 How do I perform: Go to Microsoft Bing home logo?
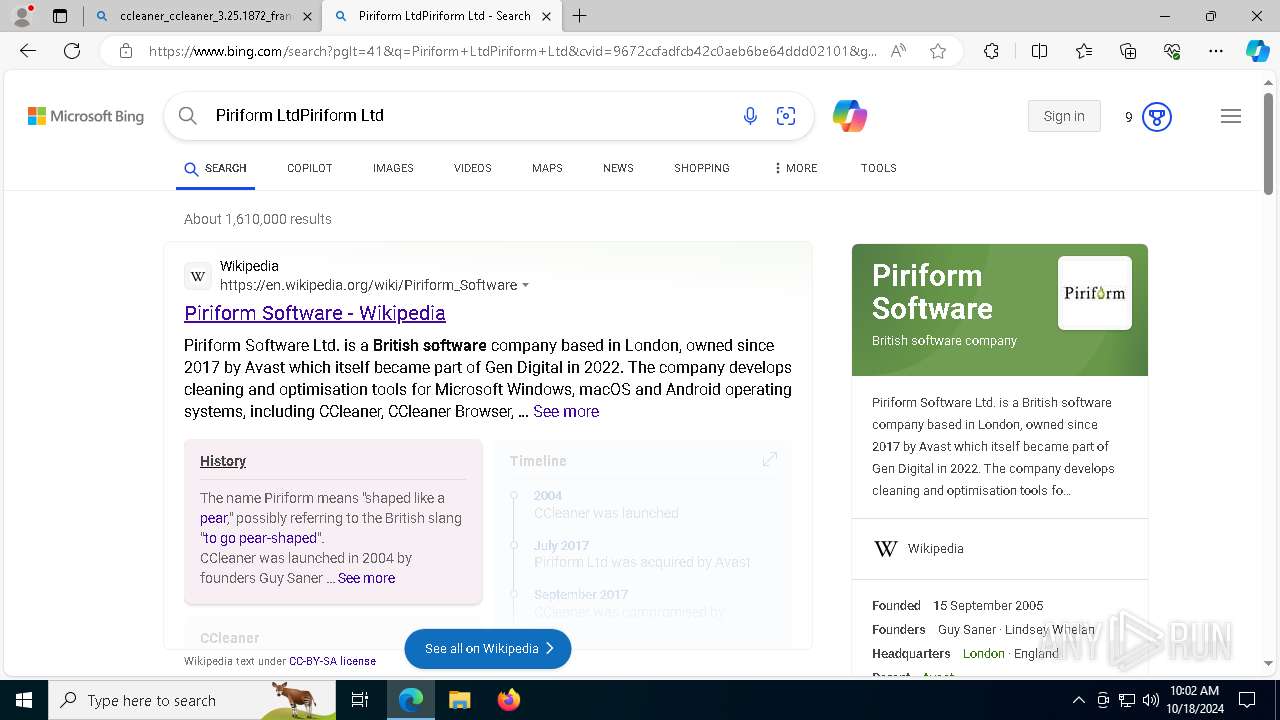[x=86, y=116]
